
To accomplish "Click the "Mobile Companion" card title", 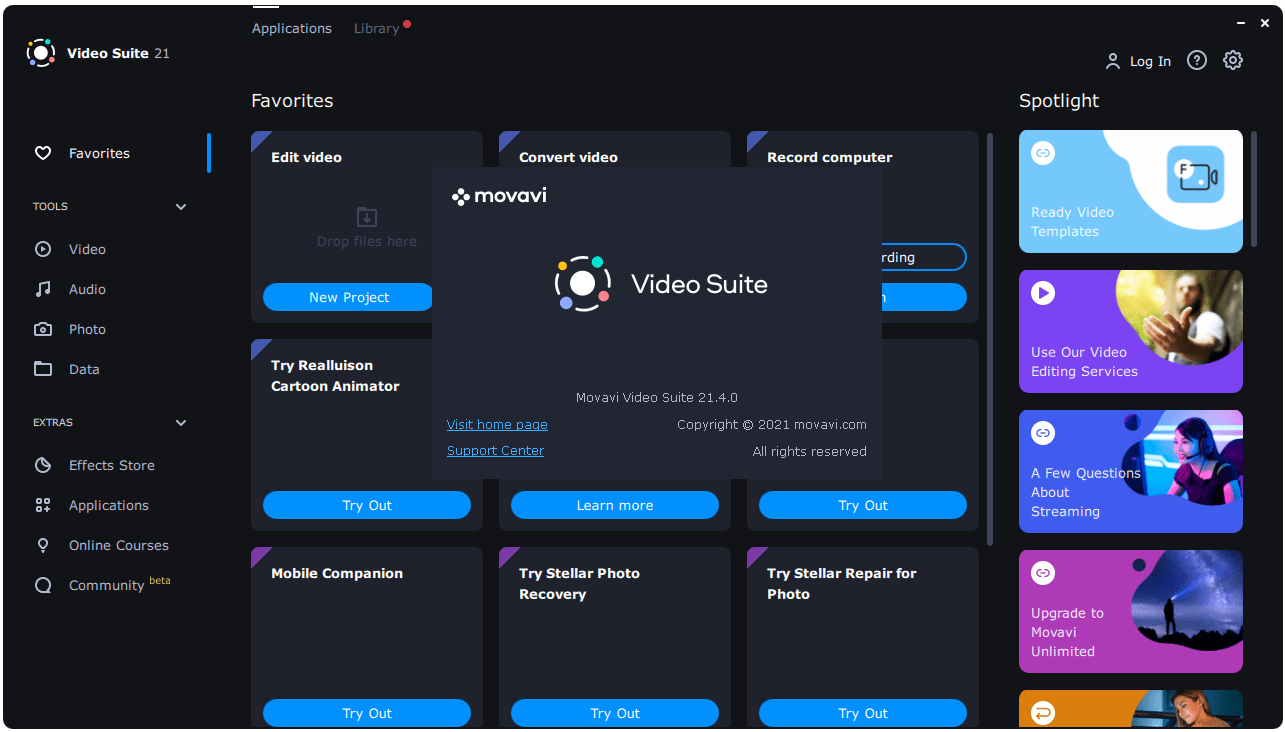I will click(x=337, y=573).
